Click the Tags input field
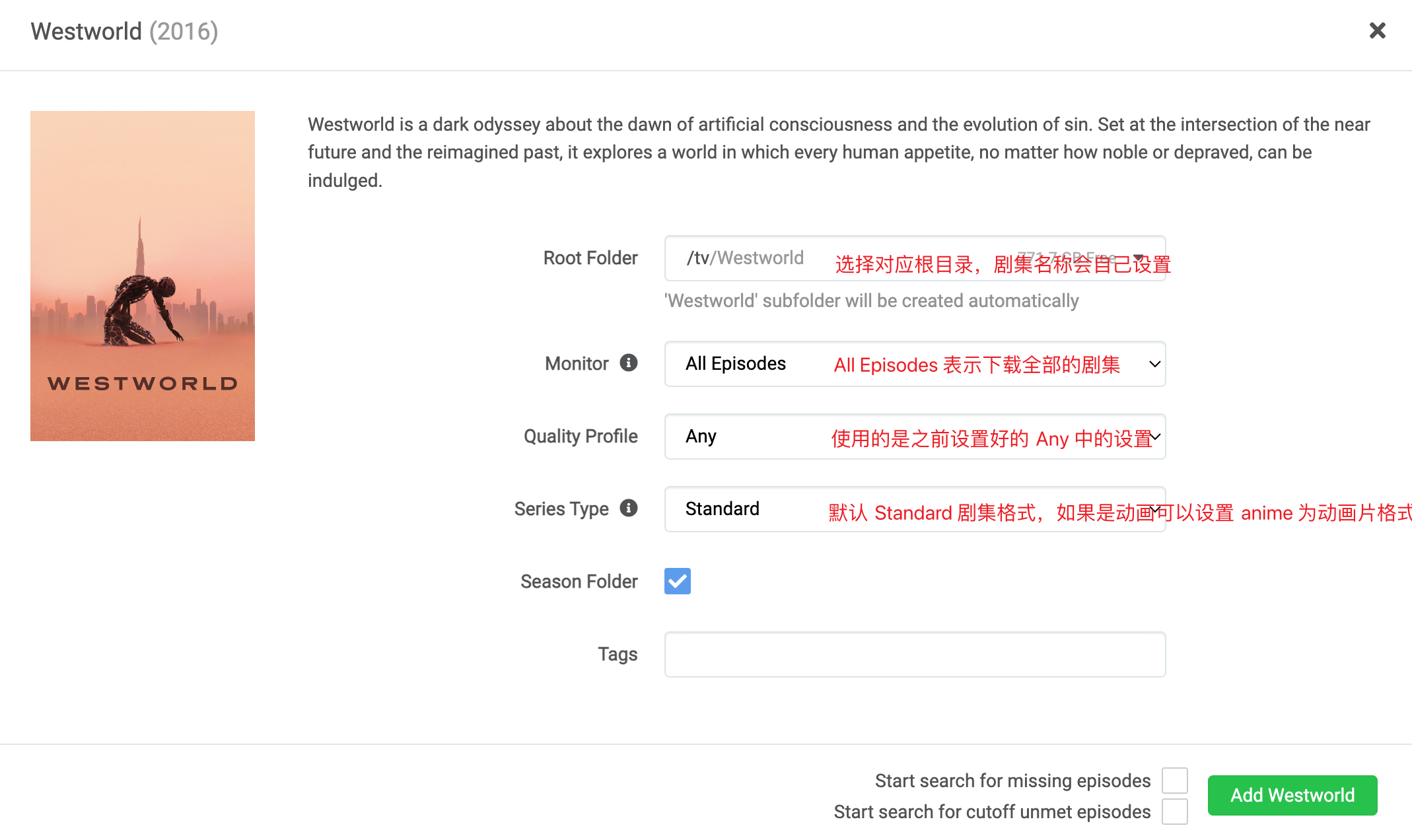Viewport: 1412px width, 840px height. point(915,654)
